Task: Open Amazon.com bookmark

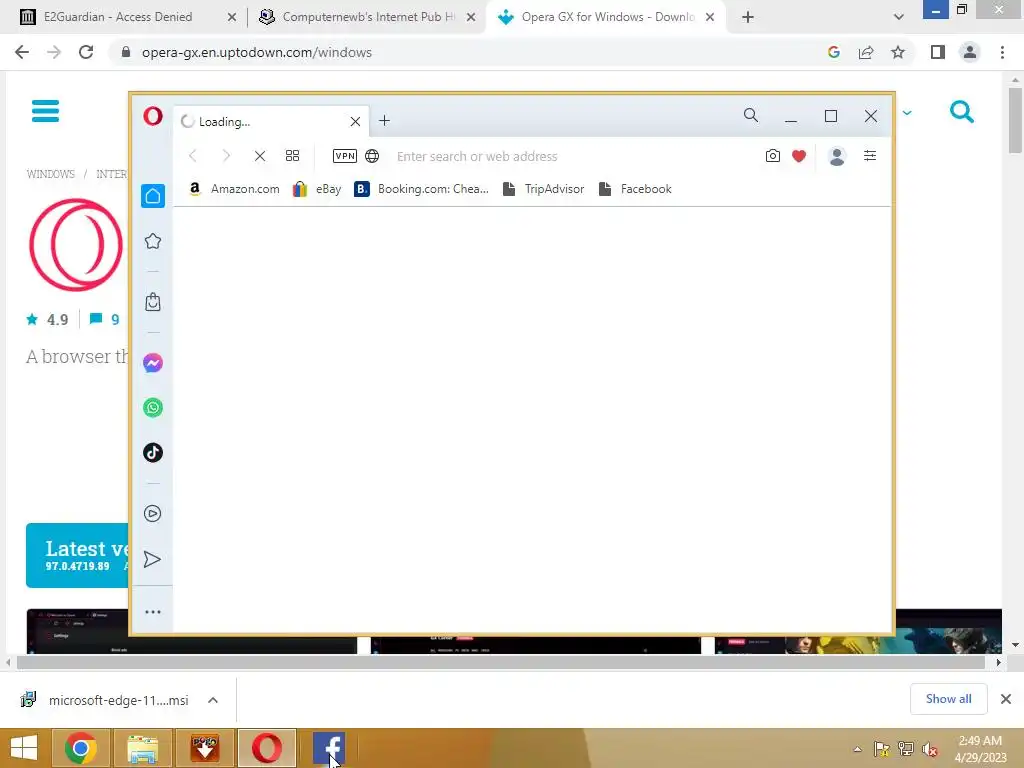Action: [234, 189]
